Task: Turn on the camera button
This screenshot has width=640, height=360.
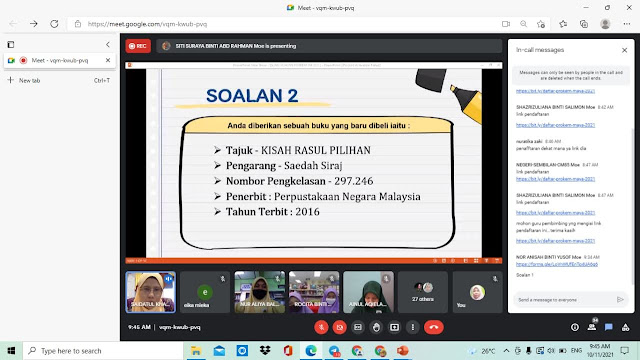Action: tap(340, 327)
